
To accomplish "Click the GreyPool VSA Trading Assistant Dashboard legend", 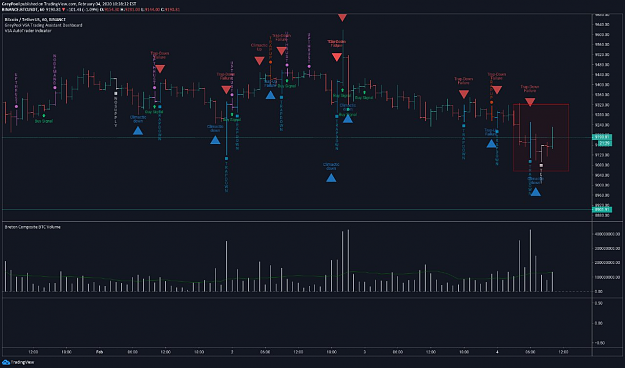I will [x=43, y=25].
